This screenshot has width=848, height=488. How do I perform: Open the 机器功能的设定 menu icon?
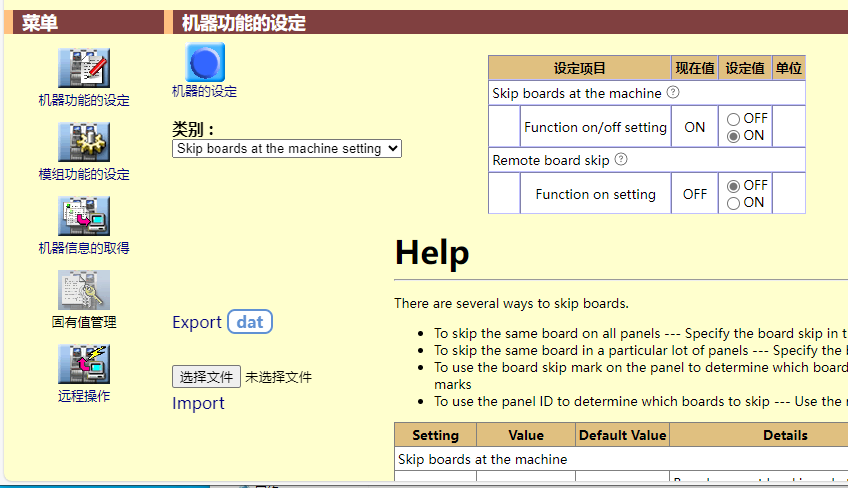click(84, 68)
